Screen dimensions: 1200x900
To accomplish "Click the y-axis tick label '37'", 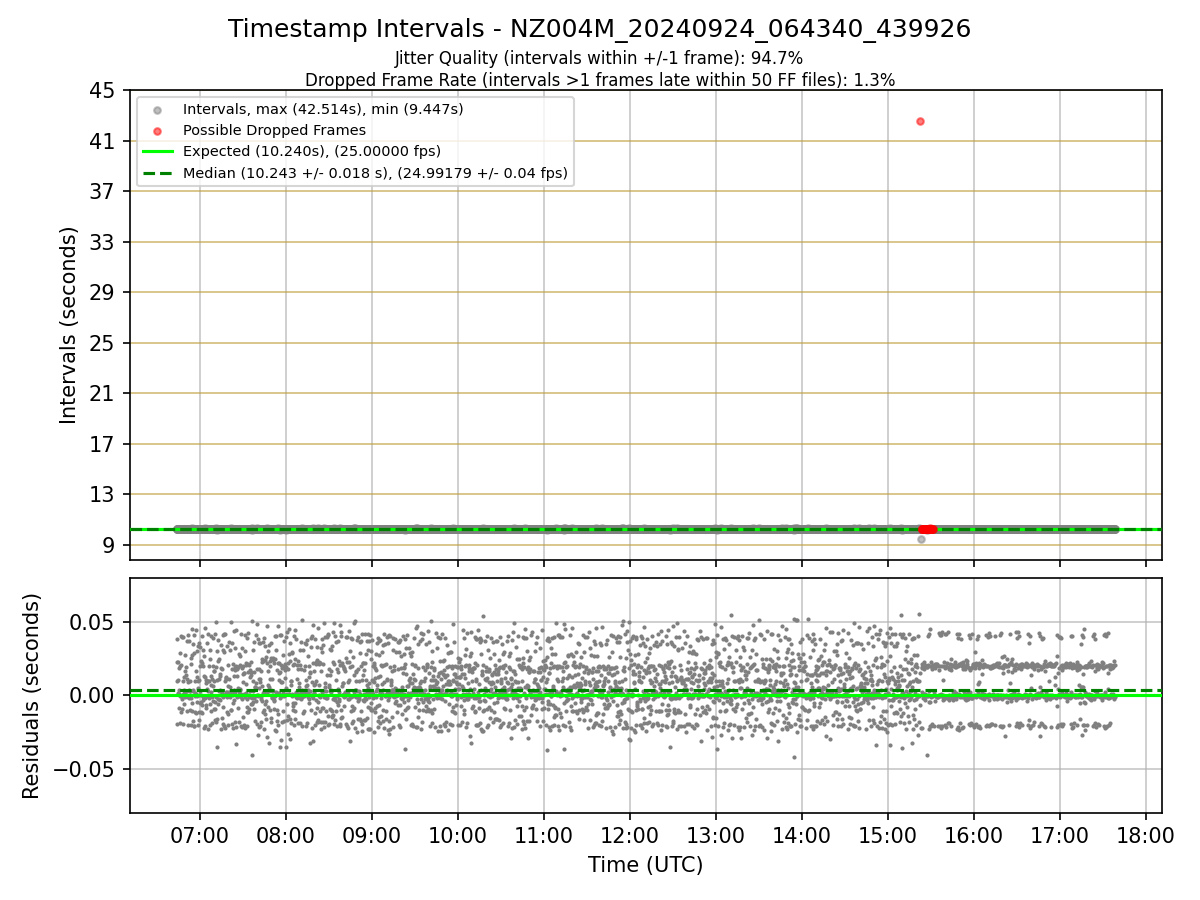I will point(102,192).
